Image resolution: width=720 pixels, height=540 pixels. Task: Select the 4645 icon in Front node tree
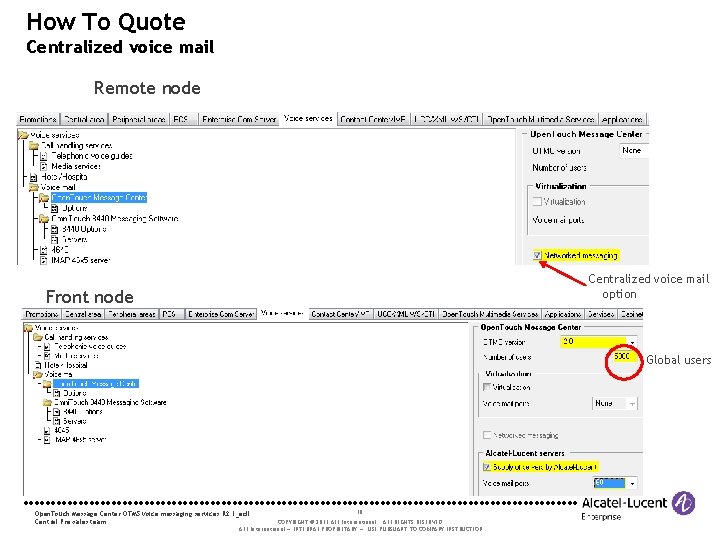click(x=47, y=430)
